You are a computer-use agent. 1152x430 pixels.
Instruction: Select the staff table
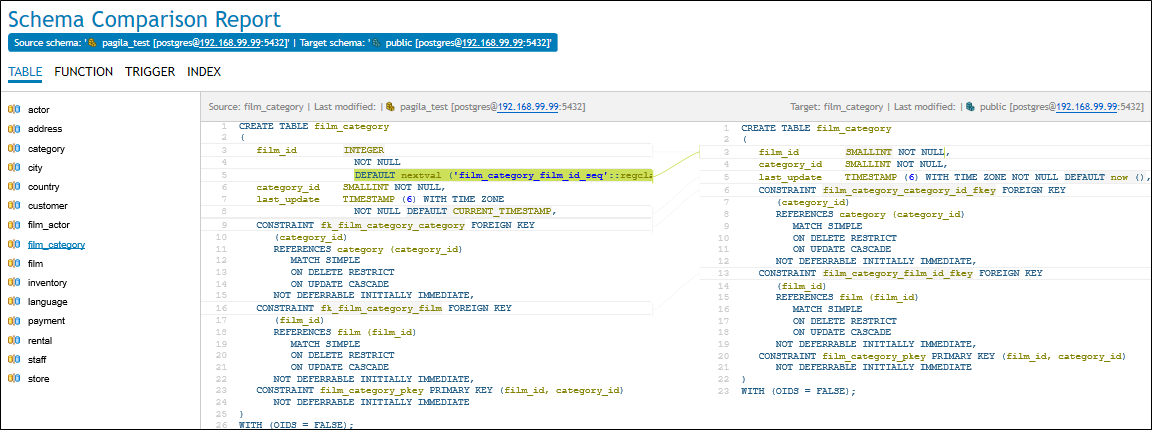click(x=37, y=359)
